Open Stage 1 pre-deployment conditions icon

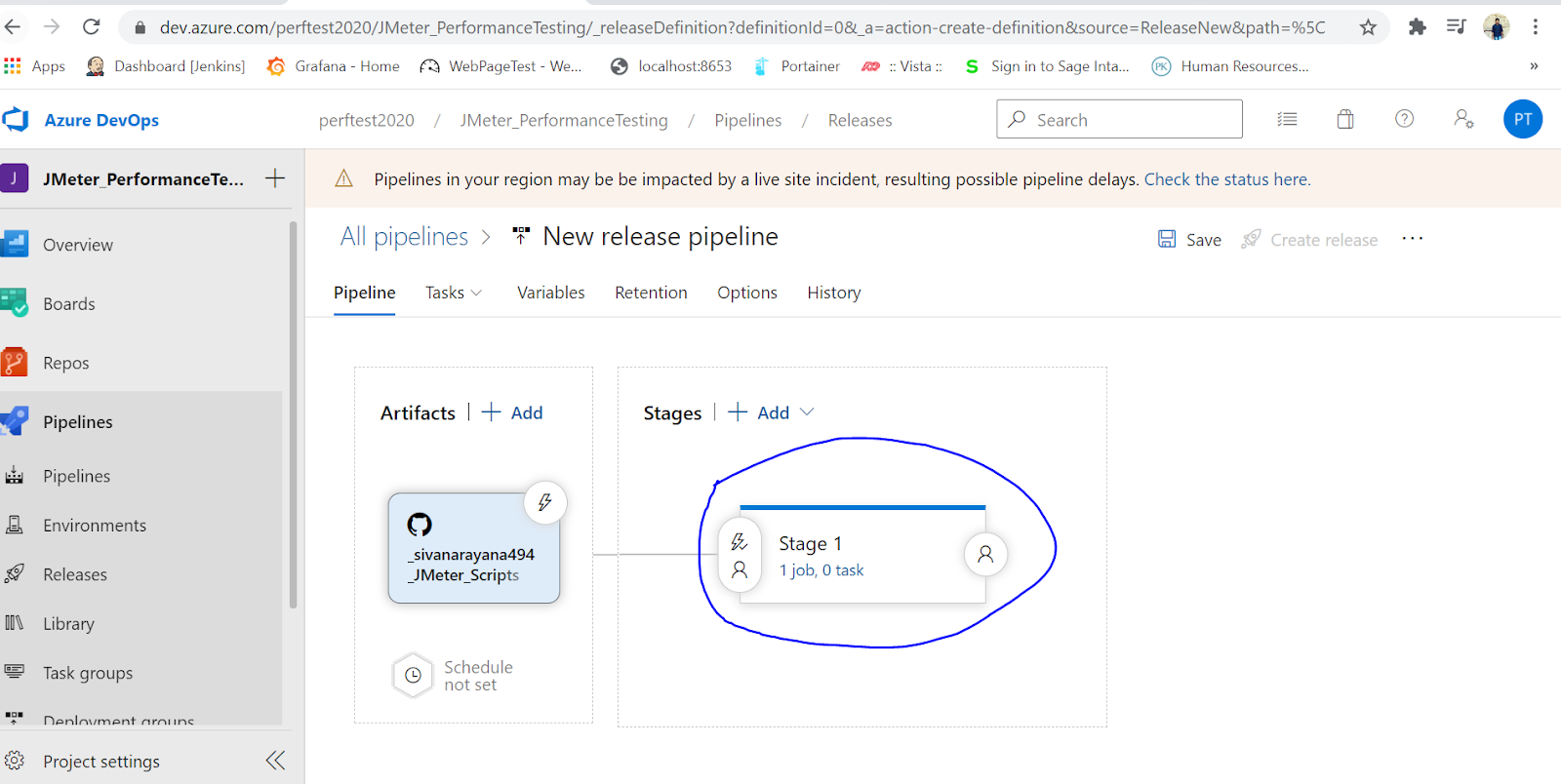point(740,555)
